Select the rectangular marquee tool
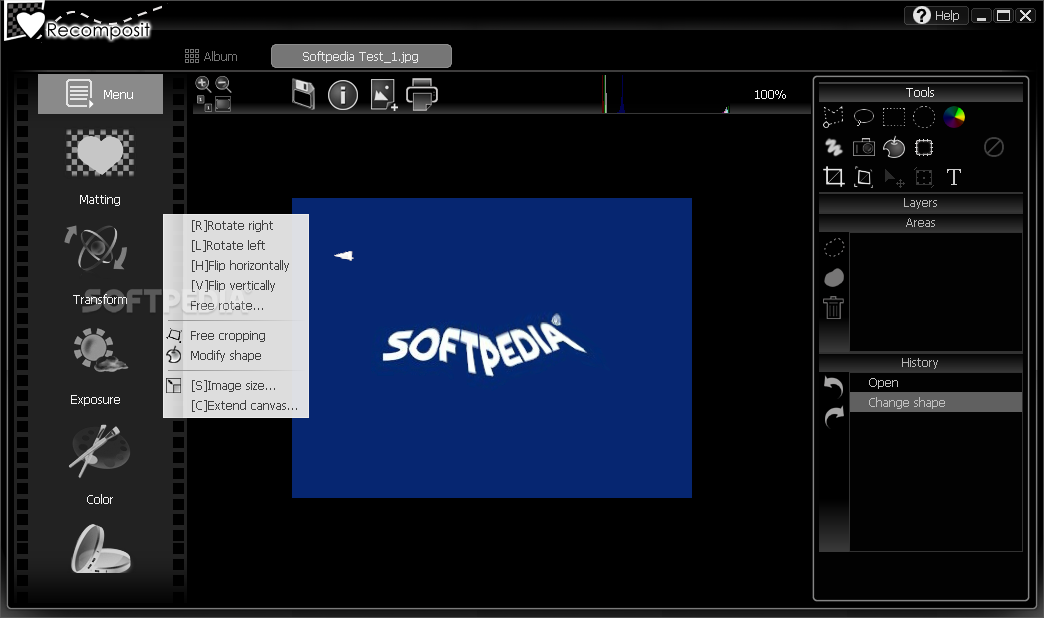This screenshot has height=618, width=1044. [894, 117]
